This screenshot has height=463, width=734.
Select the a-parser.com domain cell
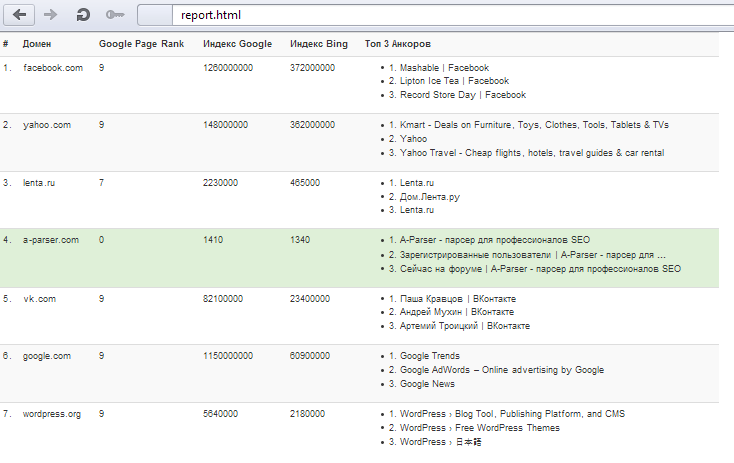(x=51, y=240)
